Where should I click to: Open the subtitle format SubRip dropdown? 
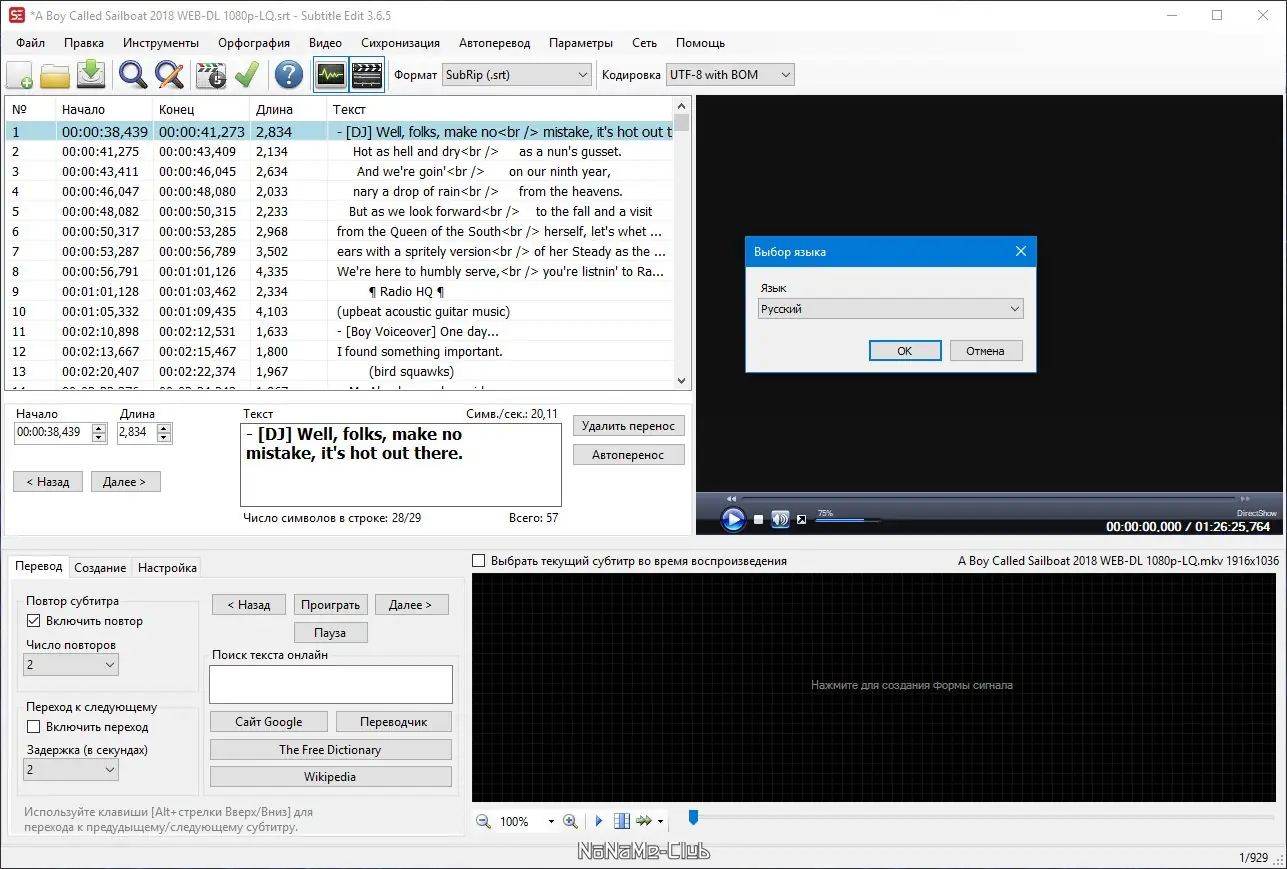517,75
